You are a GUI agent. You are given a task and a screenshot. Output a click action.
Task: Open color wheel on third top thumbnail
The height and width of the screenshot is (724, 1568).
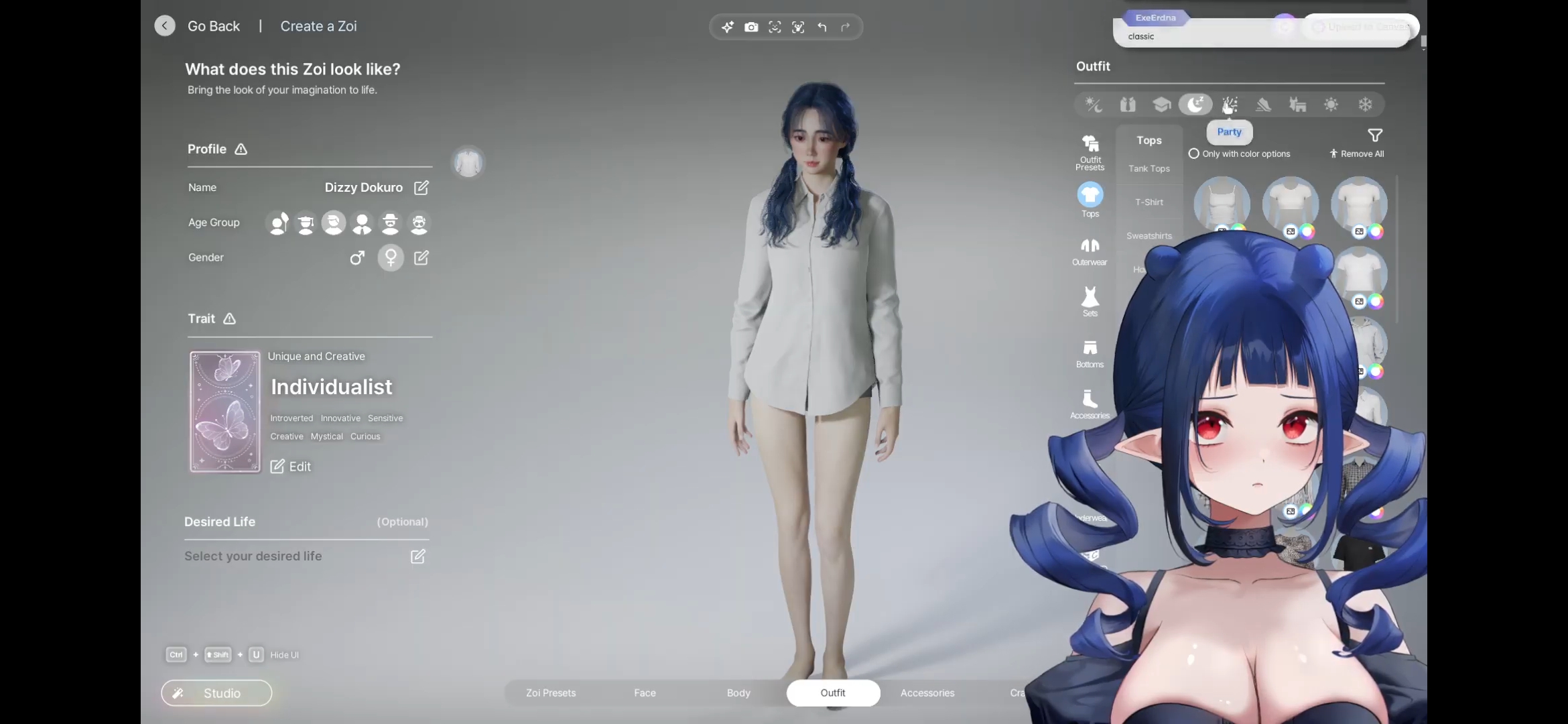point(1376,231)
